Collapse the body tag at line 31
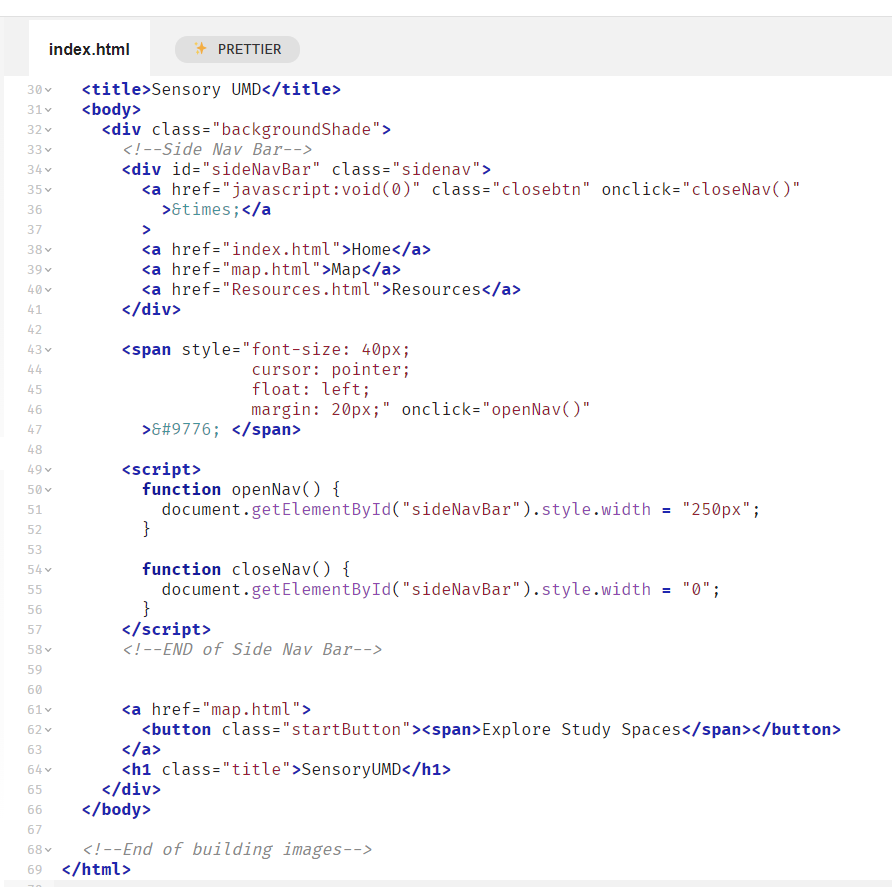Screen dimensions: 892x887 (48, 110)
